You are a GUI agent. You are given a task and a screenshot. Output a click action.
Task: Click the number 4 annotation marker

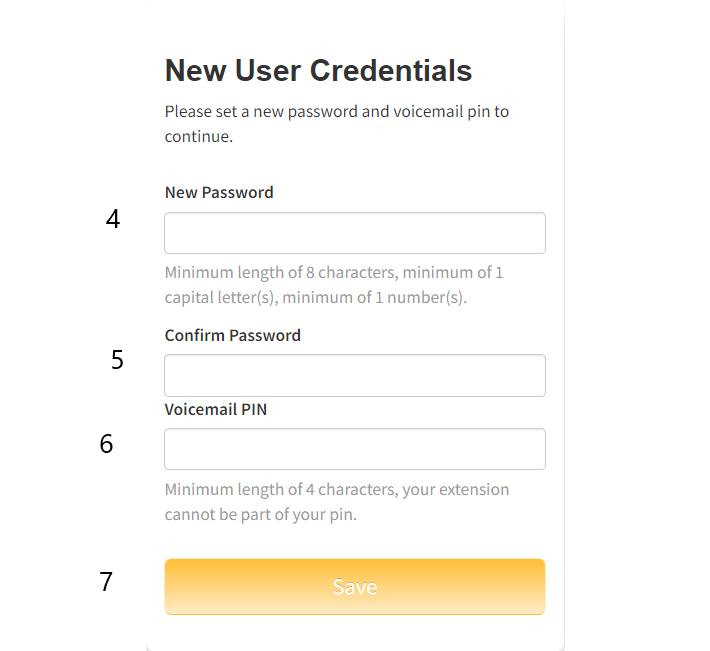click(x=113, y=220)
